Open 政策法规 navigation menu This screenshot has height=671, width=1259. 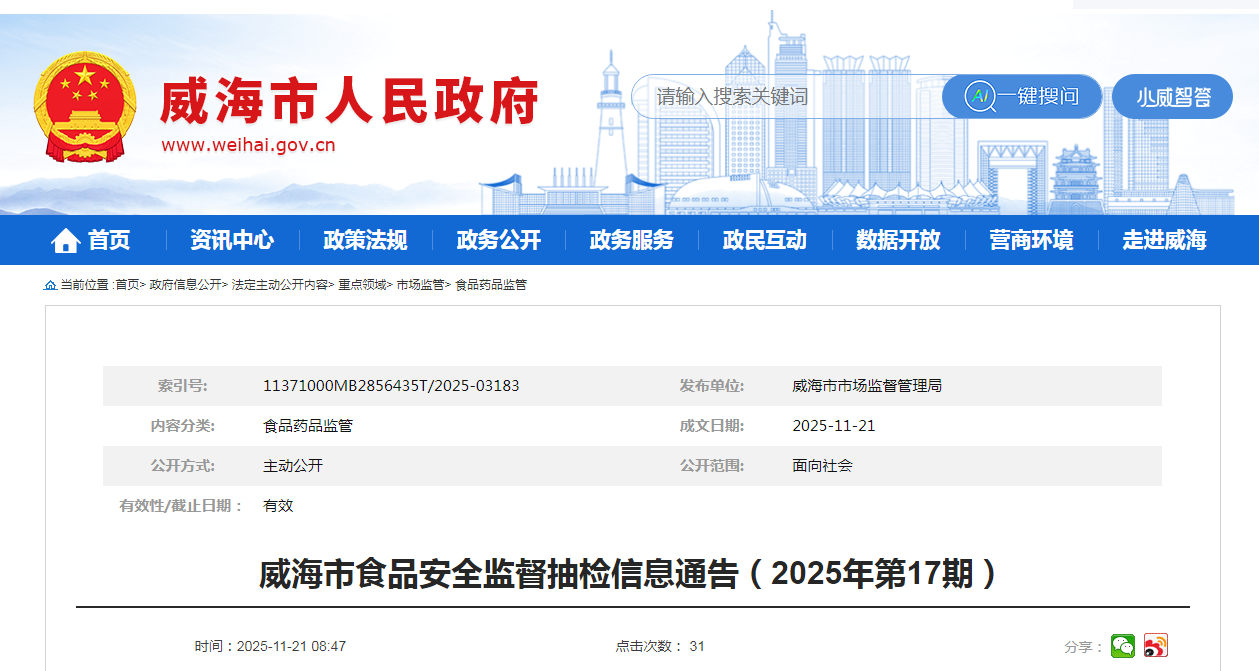(x=365, y=240)
